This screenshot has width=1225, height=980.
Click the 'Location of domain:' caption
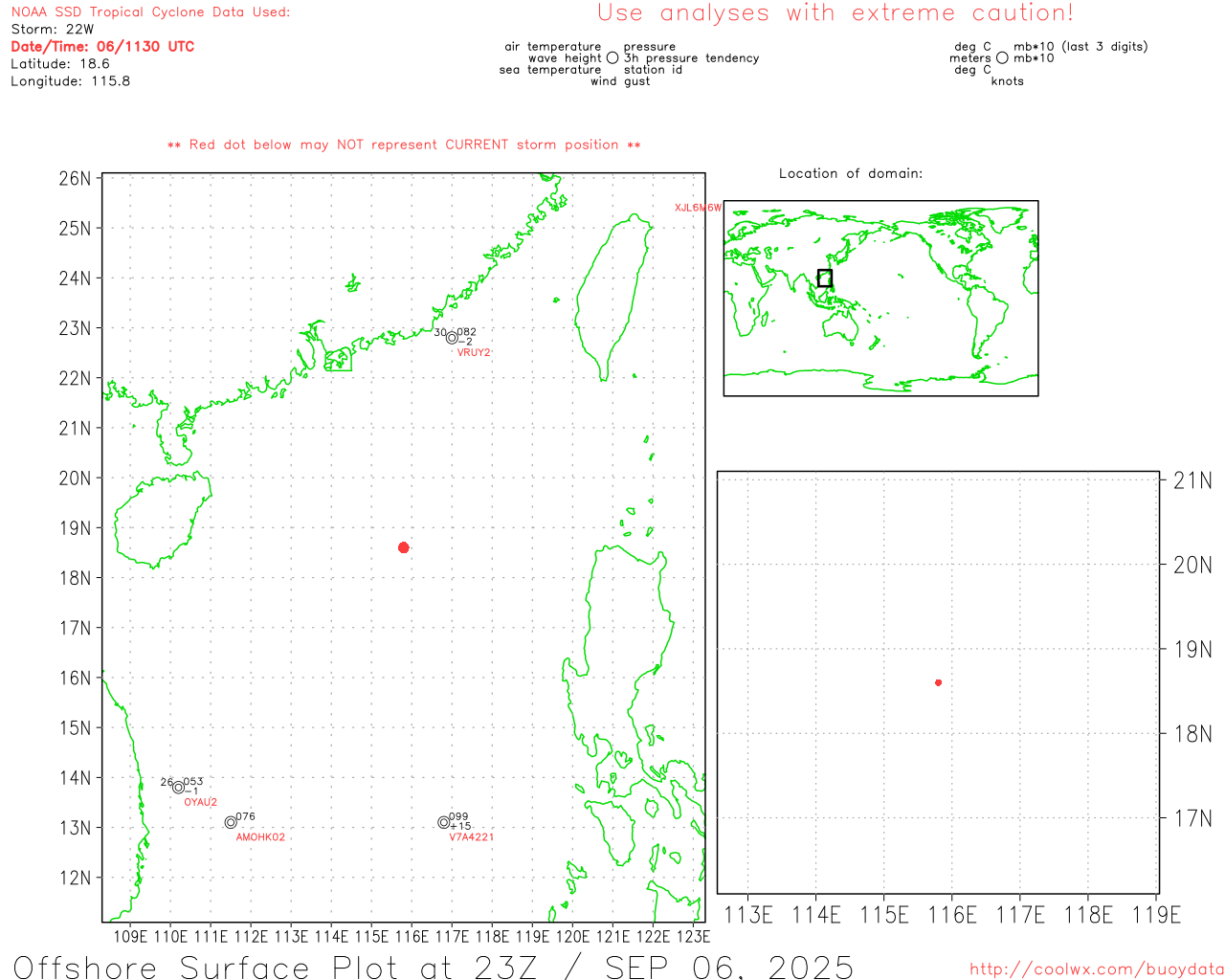(x=851, y=174)
